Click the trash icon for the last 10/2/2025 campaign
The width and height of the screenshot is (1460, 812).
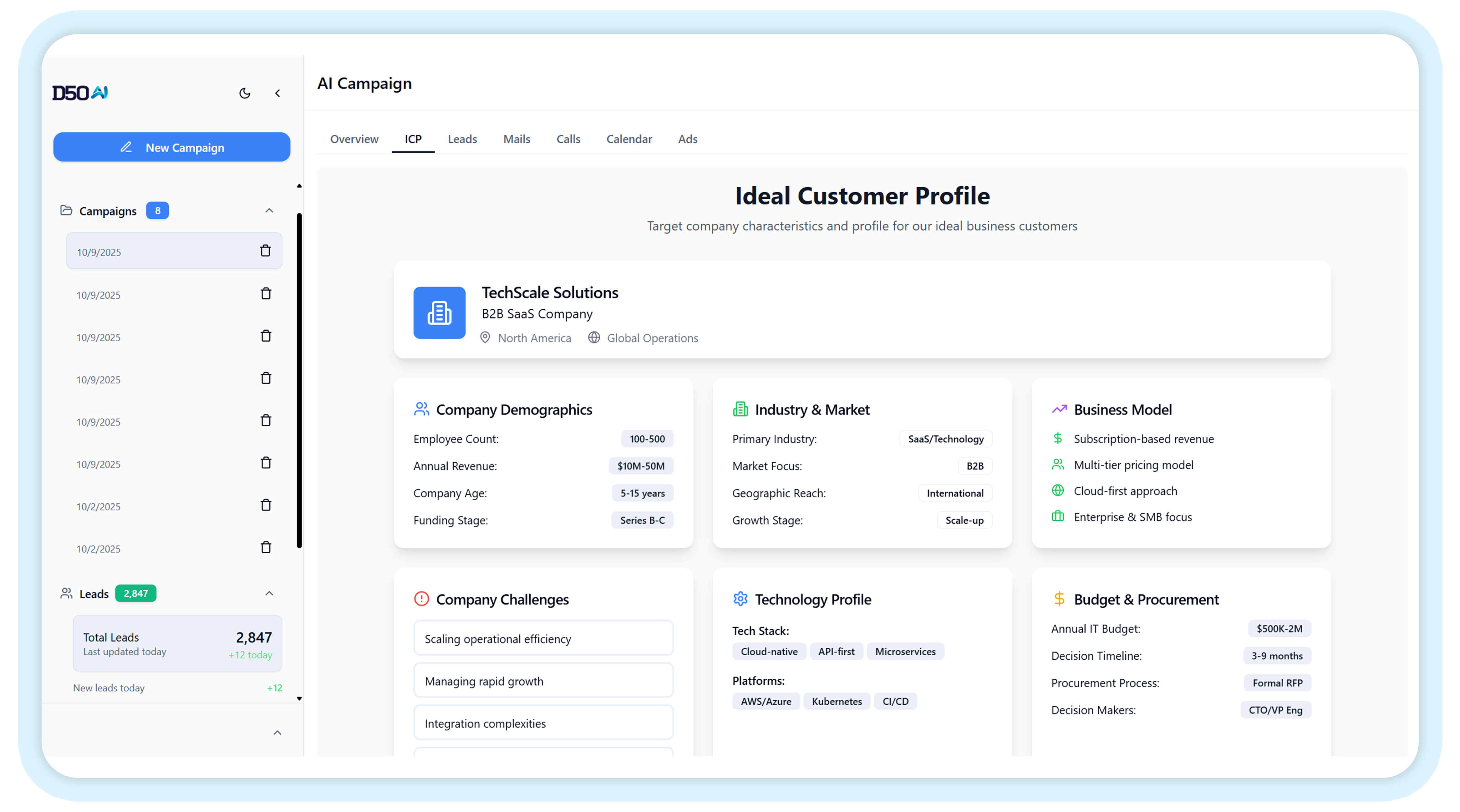pyautogui.click(x=265, y=547)
